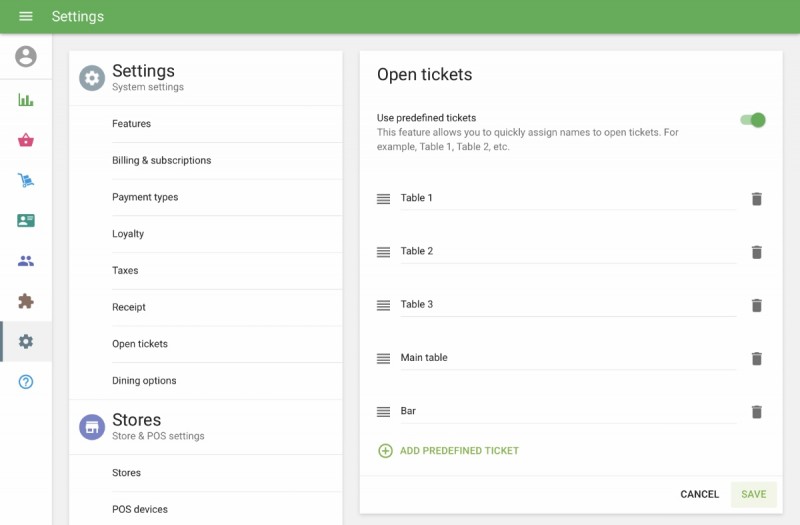Go to Billing & subscriptions
The width and height of the screenshot is (800, 525).
click(x=161, y=161)
